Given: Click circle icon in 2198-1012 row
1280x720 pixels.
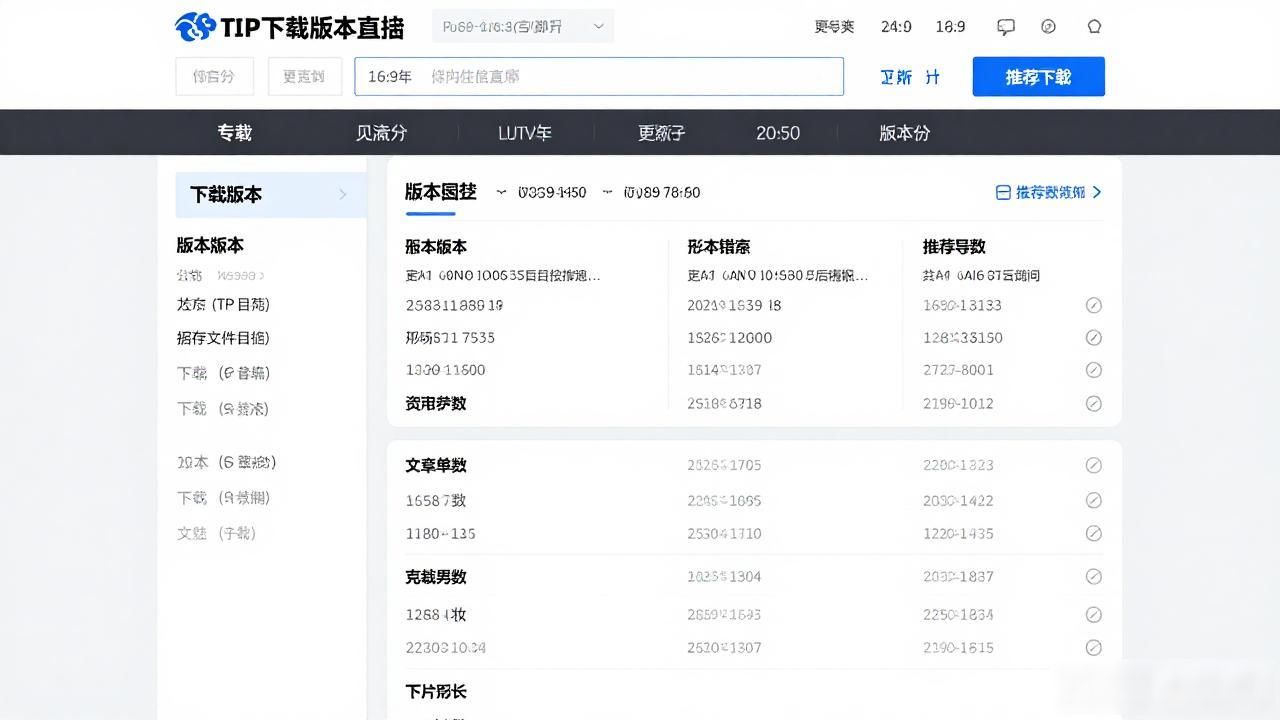Looking at the screenshot, I should [1094, 404].
